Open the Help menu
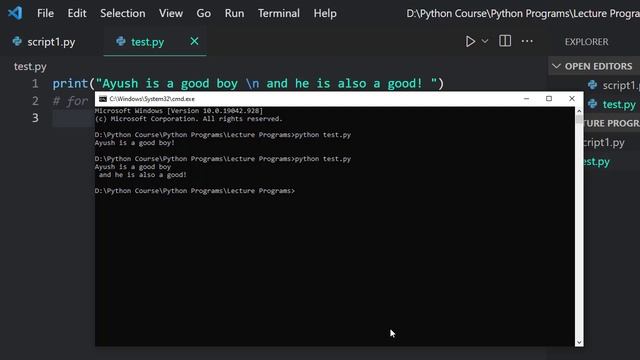 click(325, 13)
